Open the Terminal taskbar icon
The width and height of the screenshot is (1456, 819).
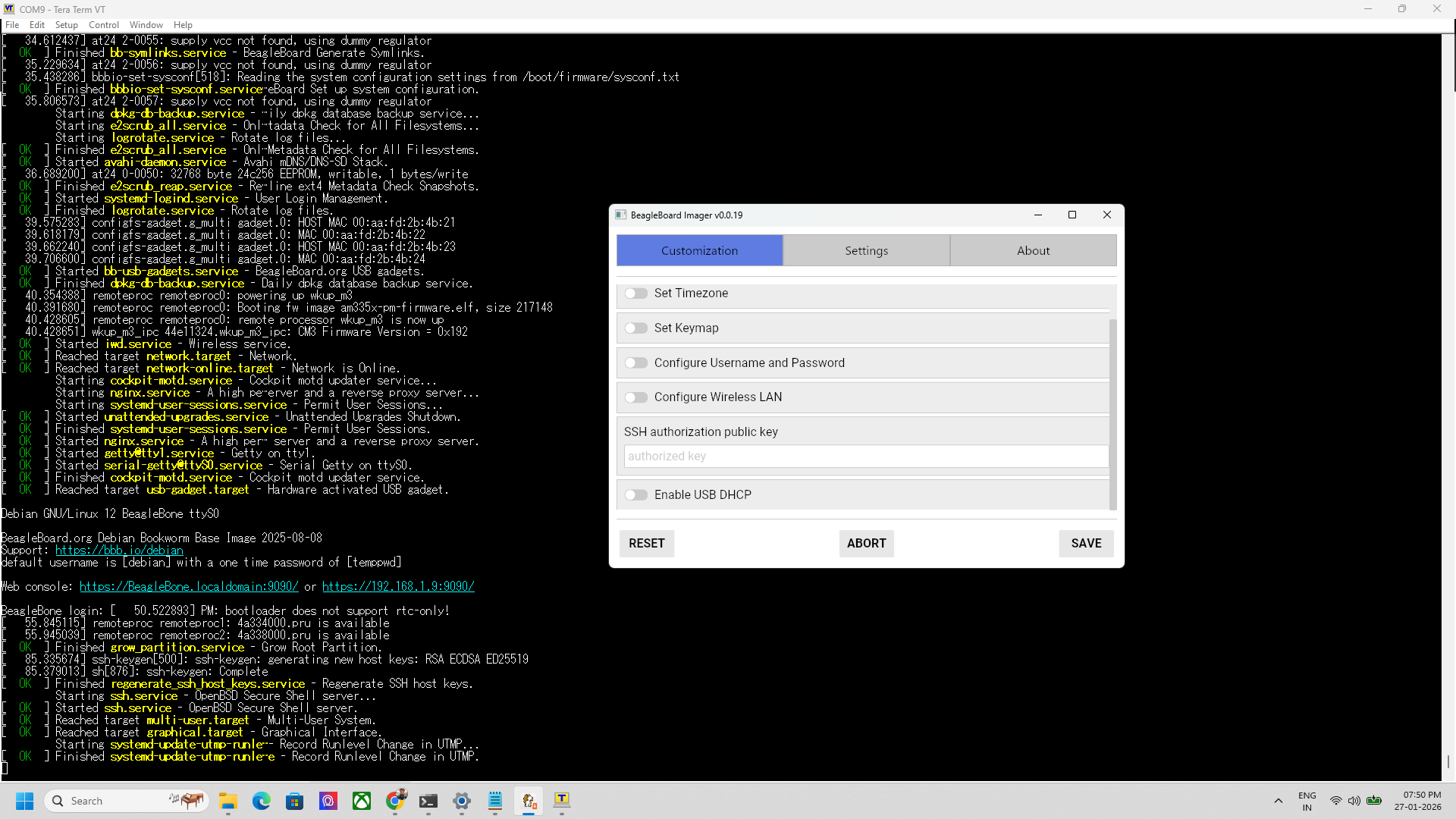[x=428, y=801]
